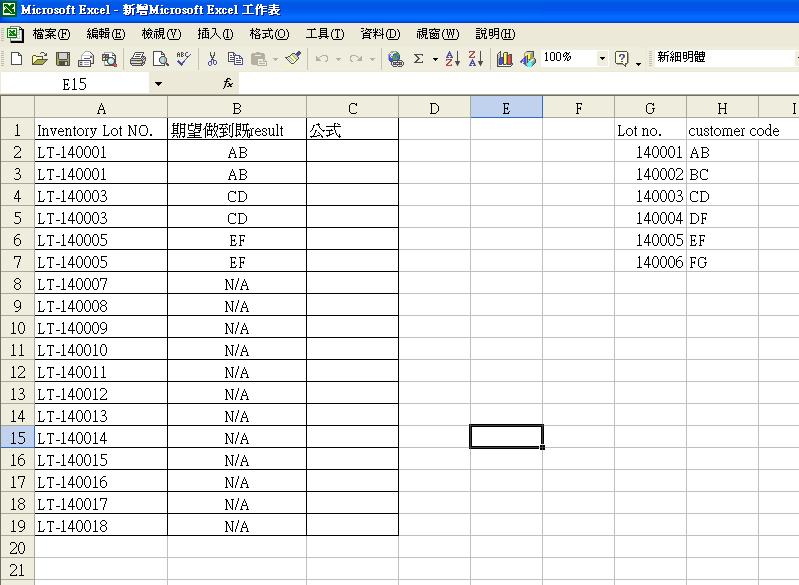Screen dimensions: 799x585
Task: Select the cell with '期望做到既result'
Action: tap(237, 130)
